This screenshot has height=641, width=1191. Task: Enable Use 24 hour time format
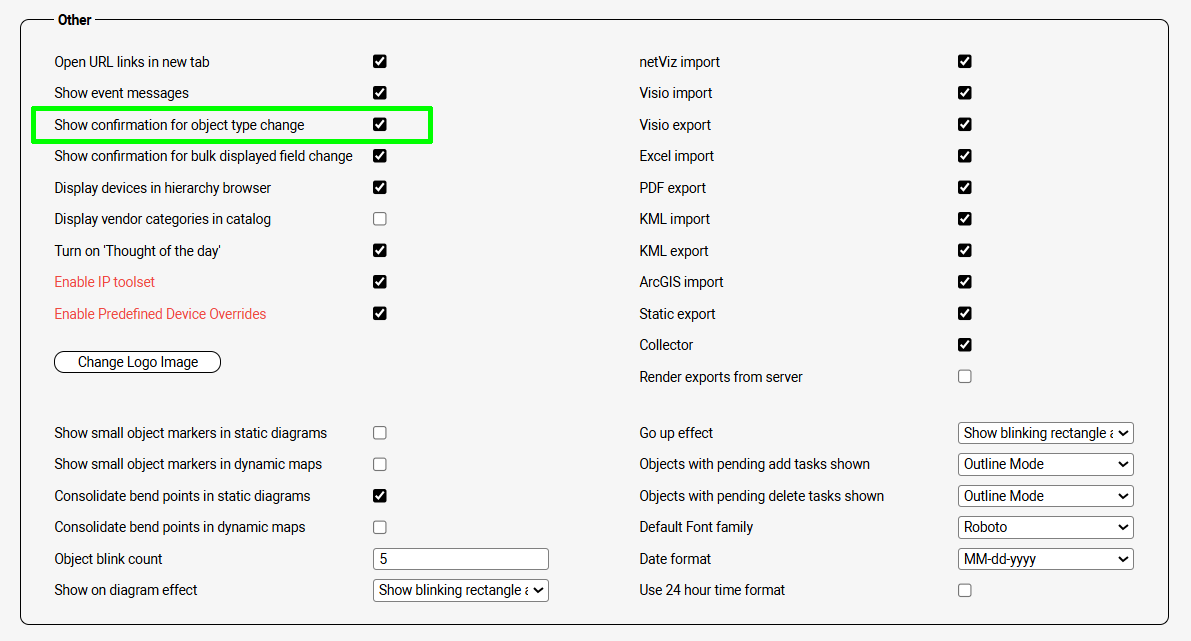coord(965,590)
